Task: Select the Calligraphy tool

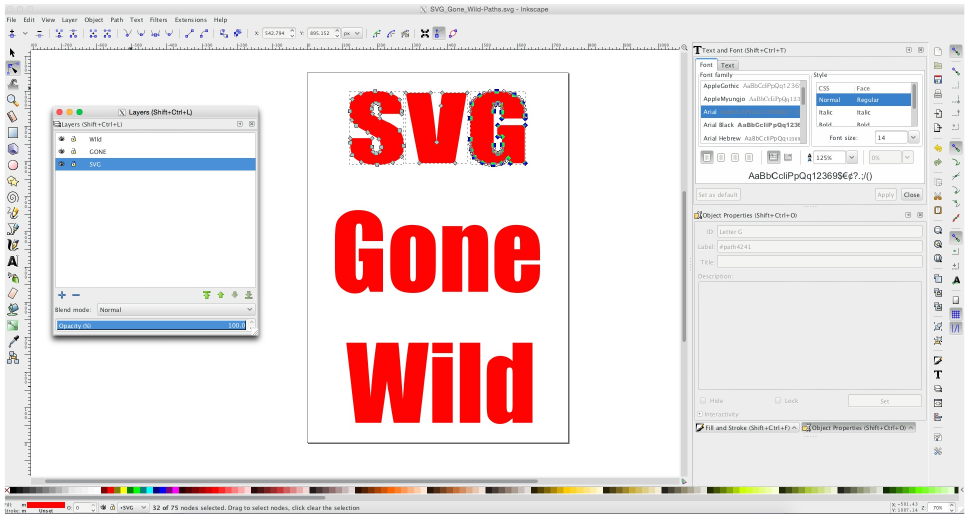Action: (x=12, y=246)
